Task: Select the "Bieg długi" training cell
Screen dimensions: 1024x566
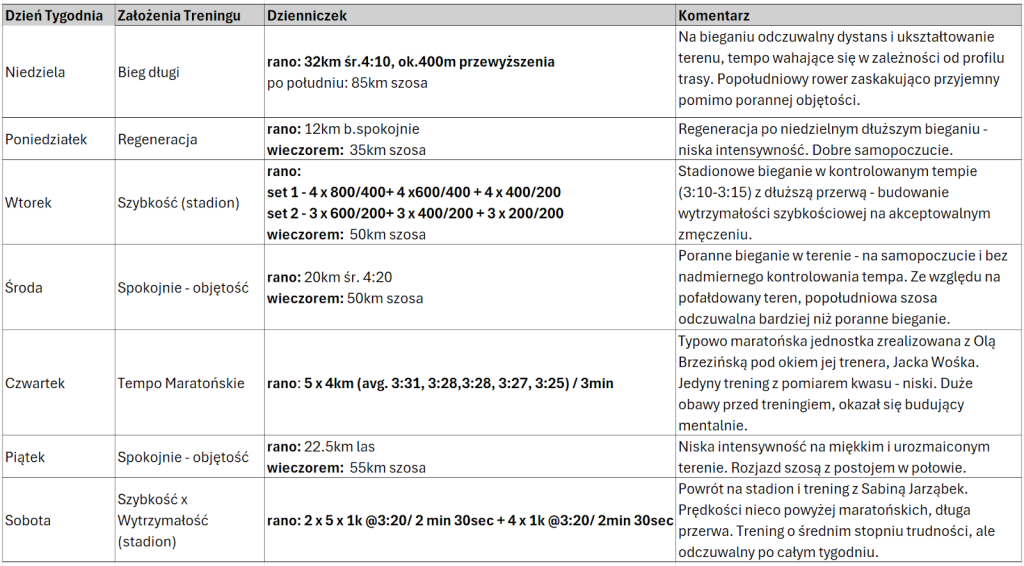Action: click(149, 72)
